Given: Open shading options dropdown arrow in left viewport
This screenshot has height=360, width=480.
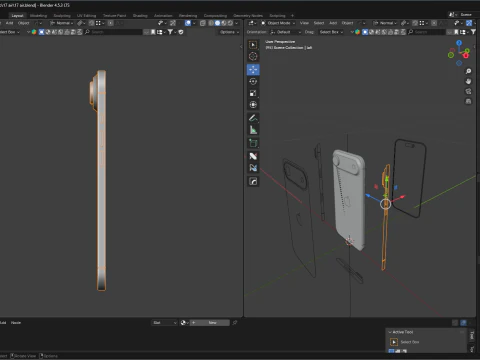Looking at the screenshot, I should click(x=236, y=23).
